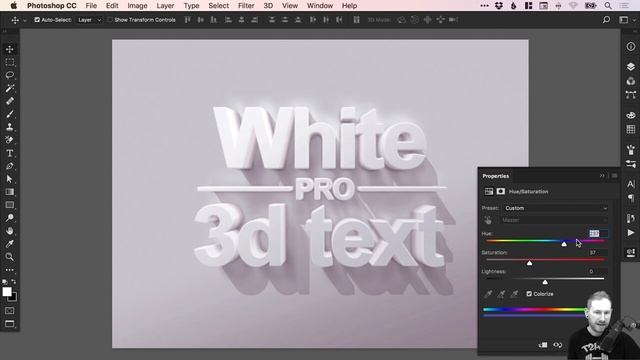
Task: Select the Magic Wand tool
Action: click(x=9, y=88)
